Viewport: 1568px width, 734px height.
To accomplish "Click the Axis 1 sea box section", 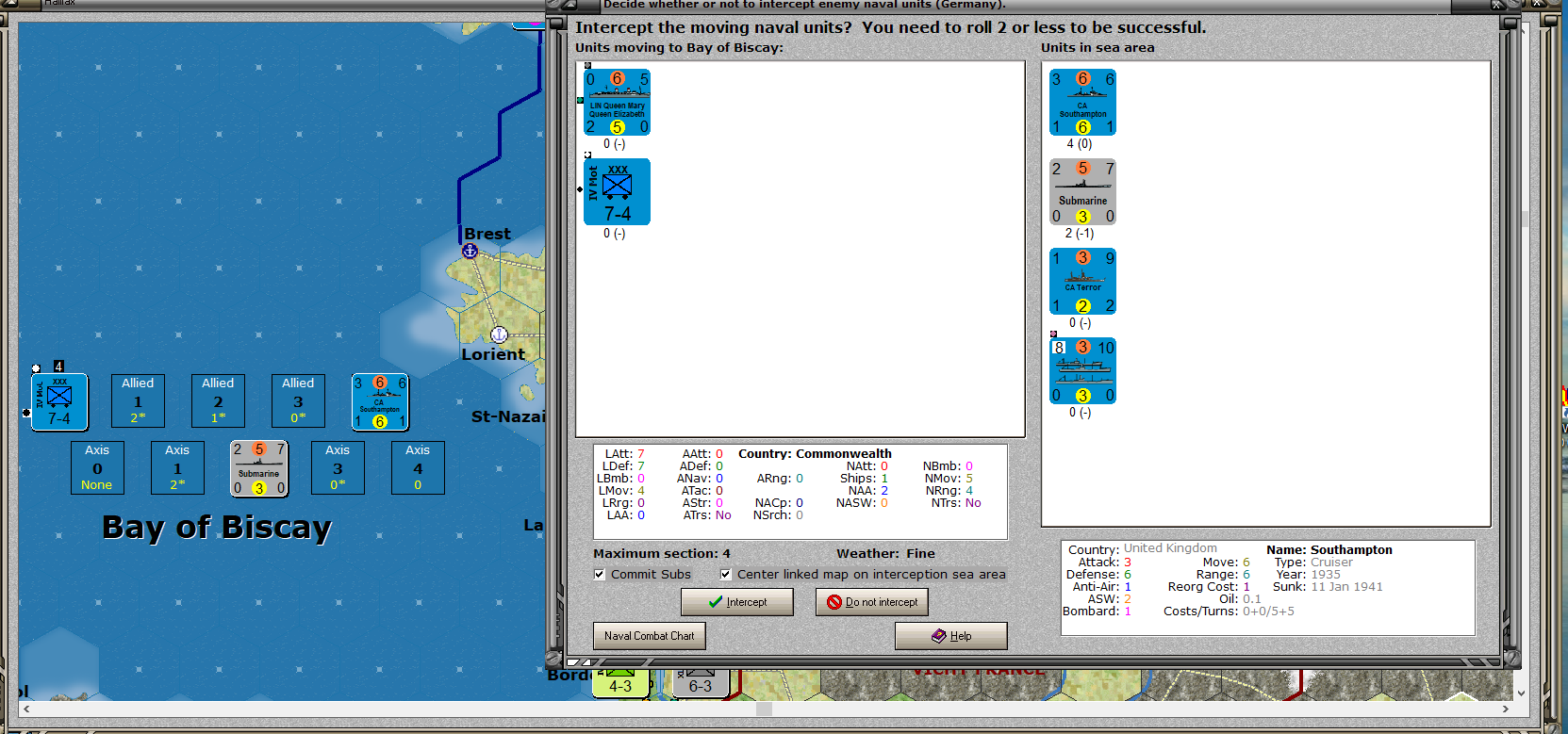I will click(177, 467).
